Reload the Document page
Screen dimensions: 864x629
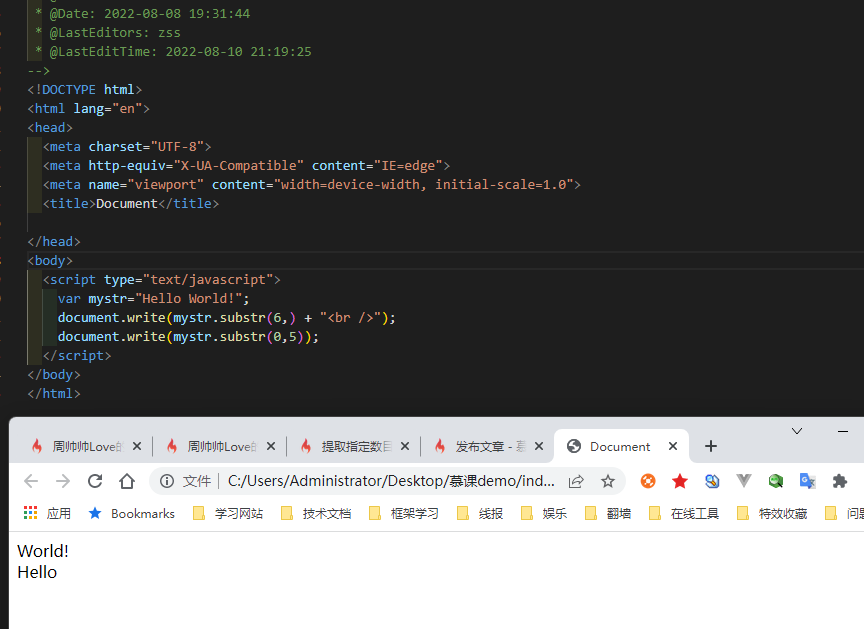[x=95, y=481]
